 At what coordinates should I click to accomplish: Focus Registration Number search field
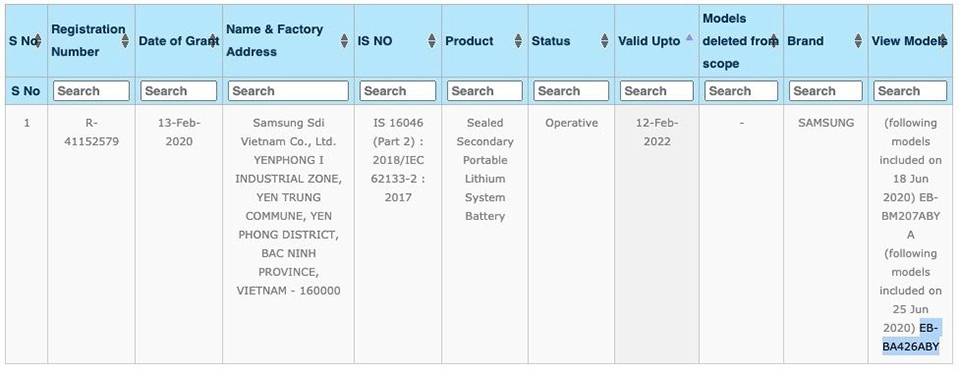click(91, 91)
